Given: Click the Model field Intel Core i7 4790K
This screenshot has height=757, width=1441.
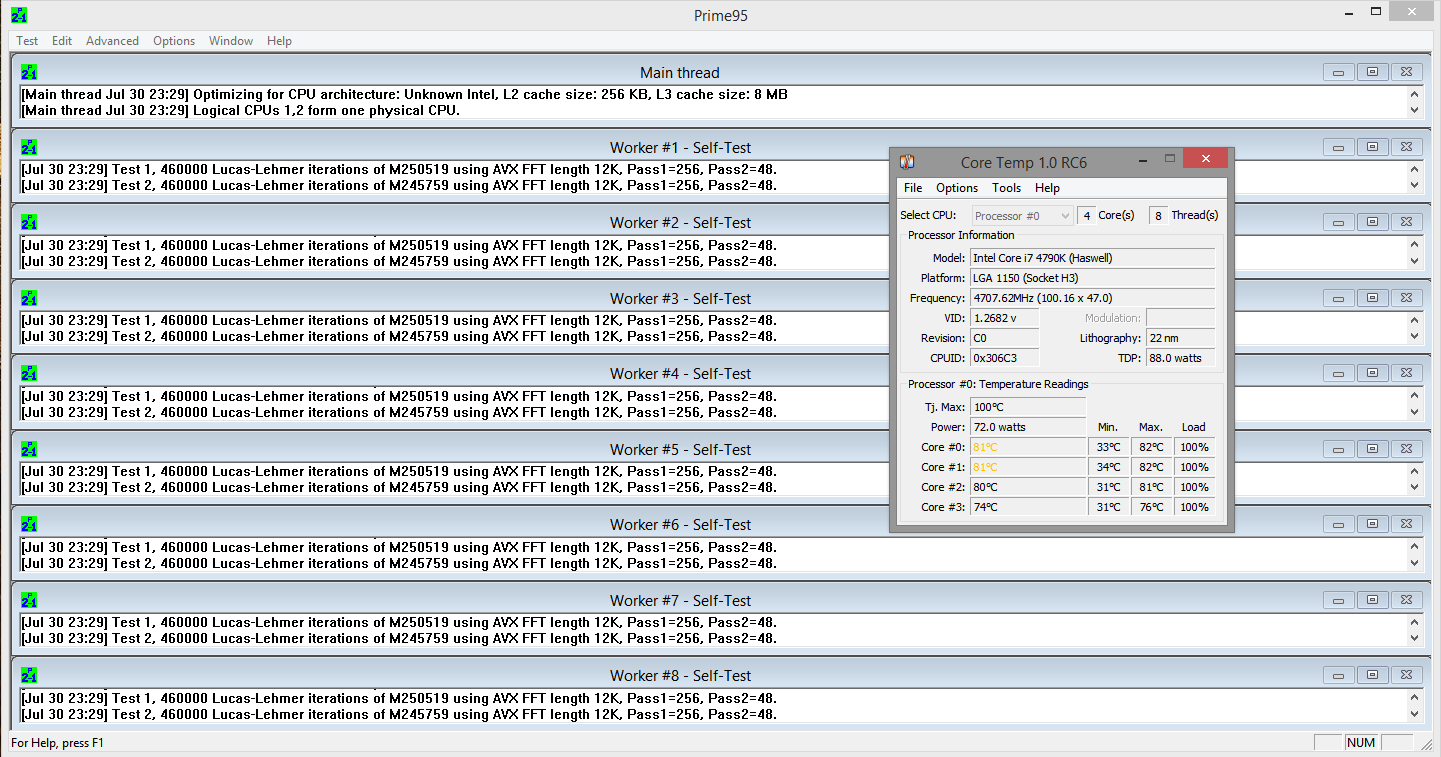Looking at the screenshot, I should [1093, 258].
